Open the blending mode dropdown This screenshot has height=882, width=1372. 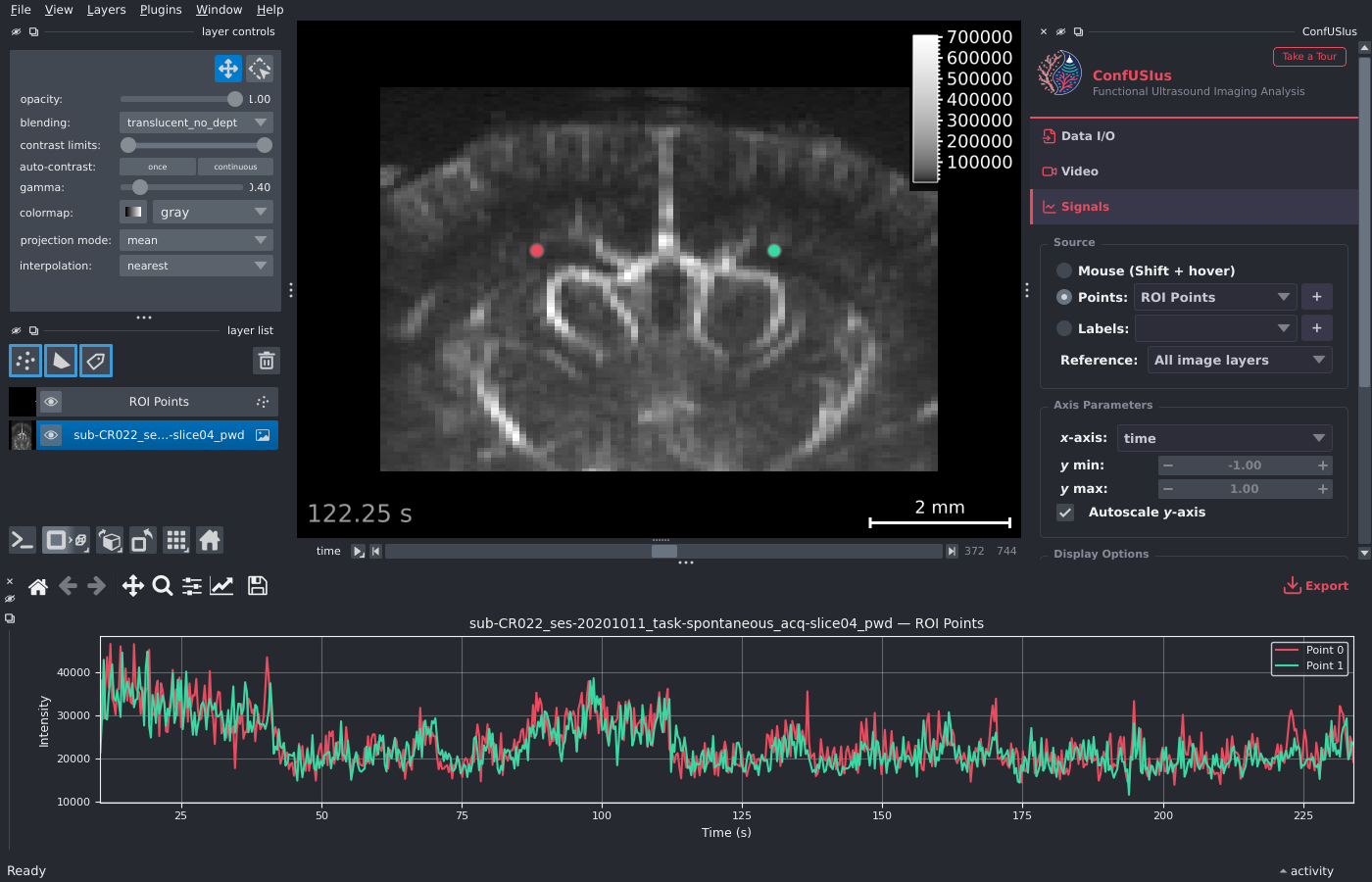[x=196, y=122]
